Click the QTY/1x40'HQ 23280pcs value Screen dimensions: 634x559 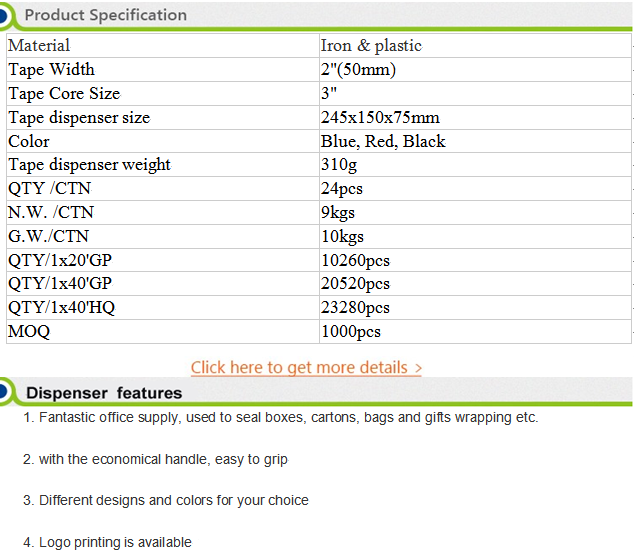(x=355, y=307)
